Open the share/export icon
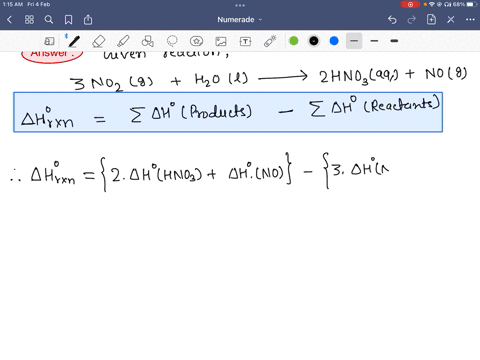This screenshot has width=480, height=360. pyautogui.click(x=88, y=20)
